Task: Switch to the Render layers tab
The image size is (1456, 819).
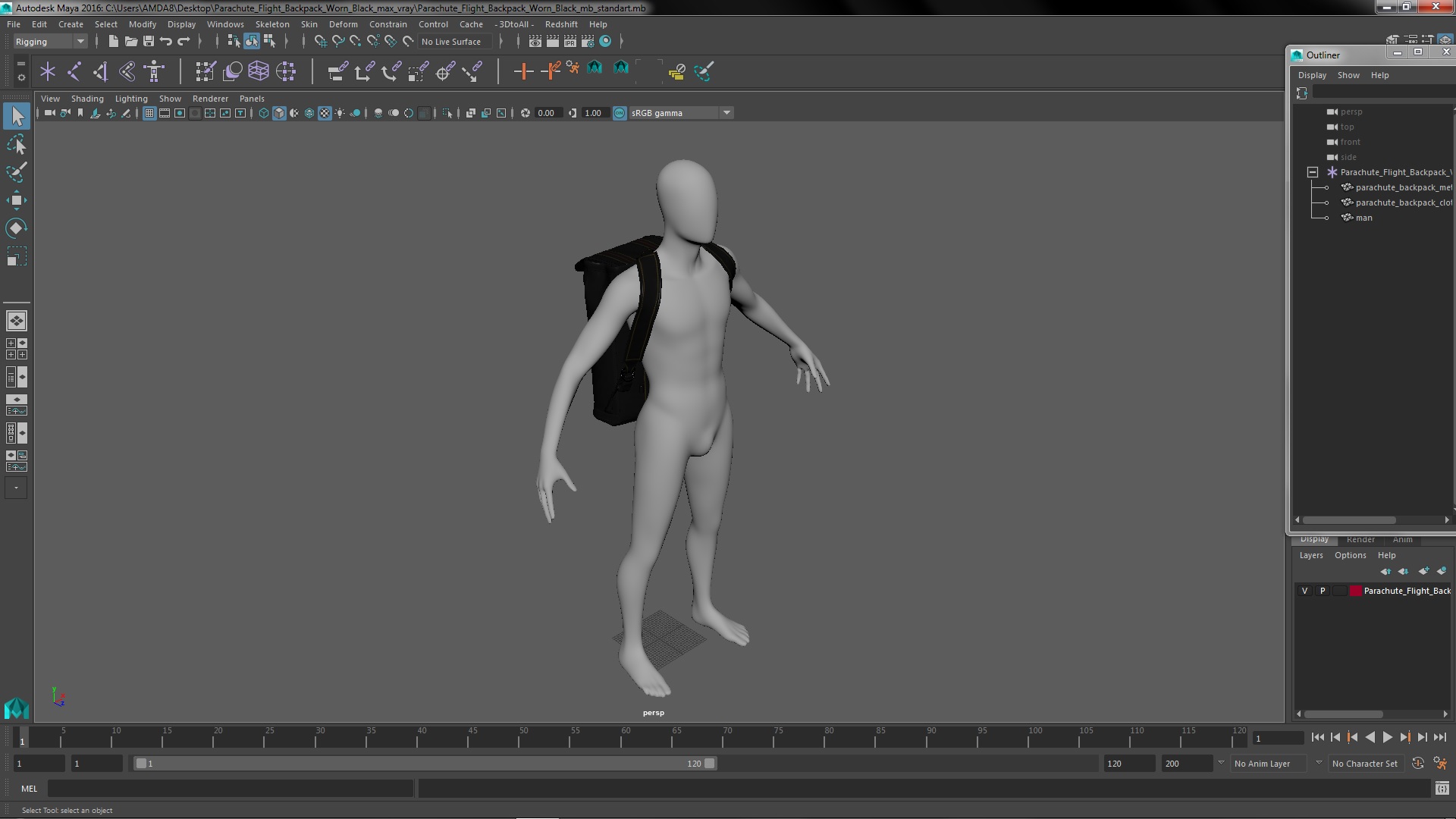Action: pyautogui.click(x=1360, y=540)
